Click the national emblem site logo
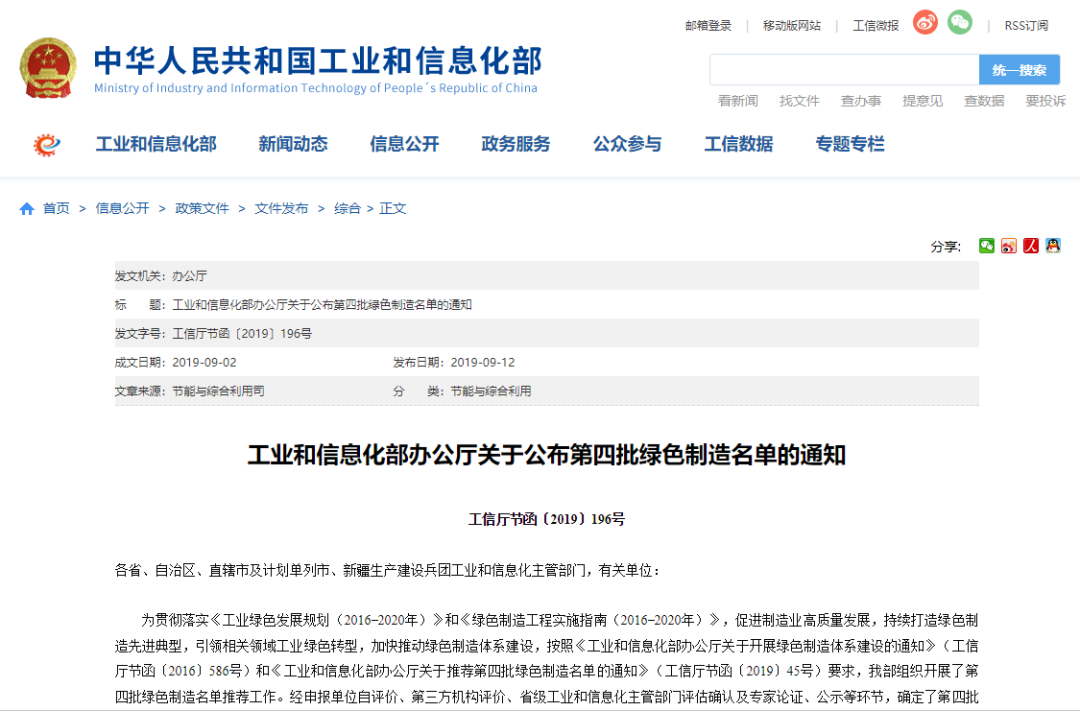Screen dimensions: 1080x711 (46, 66)
